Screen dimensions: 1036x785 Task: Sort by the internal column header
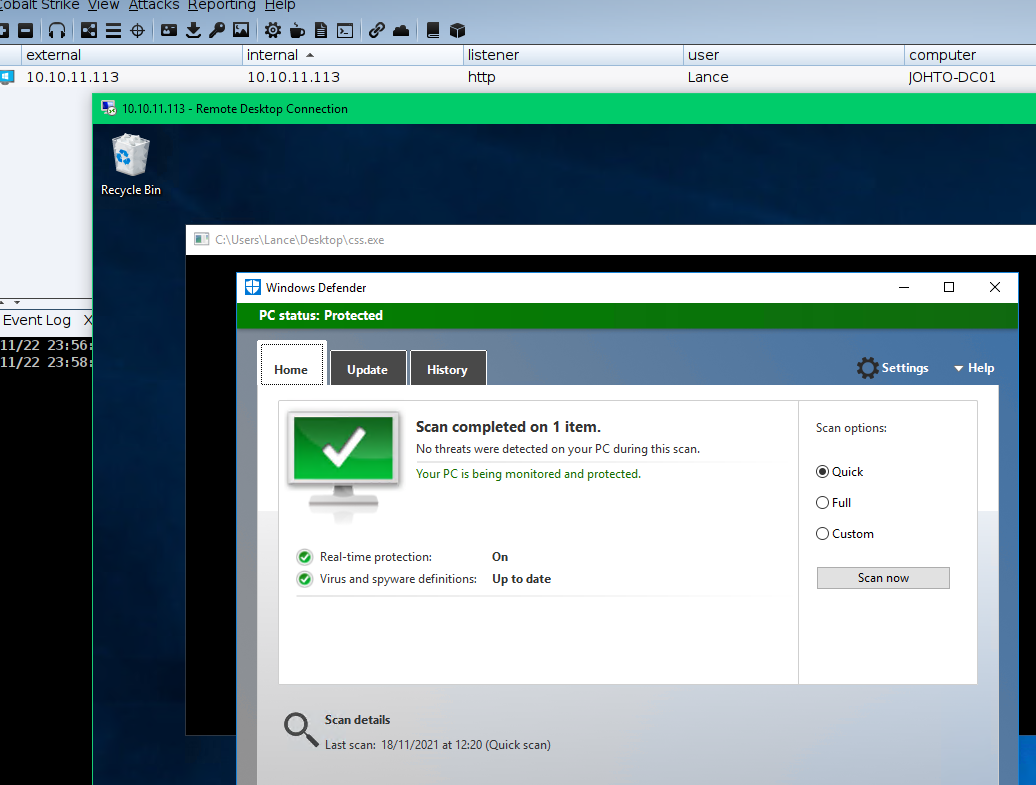(x=353, y=55)
